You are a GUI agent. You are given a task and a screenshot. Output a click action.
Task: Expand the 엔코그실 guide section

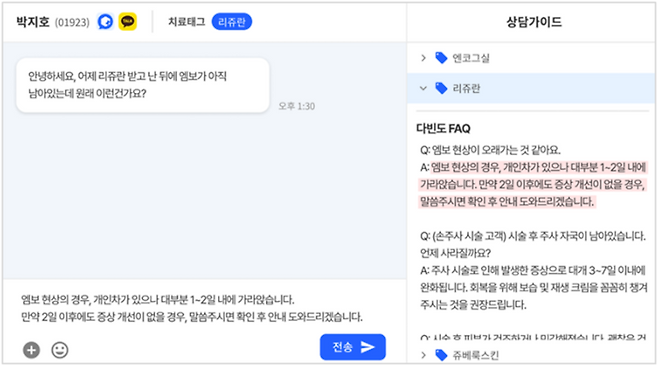click(x=423, y=58)
